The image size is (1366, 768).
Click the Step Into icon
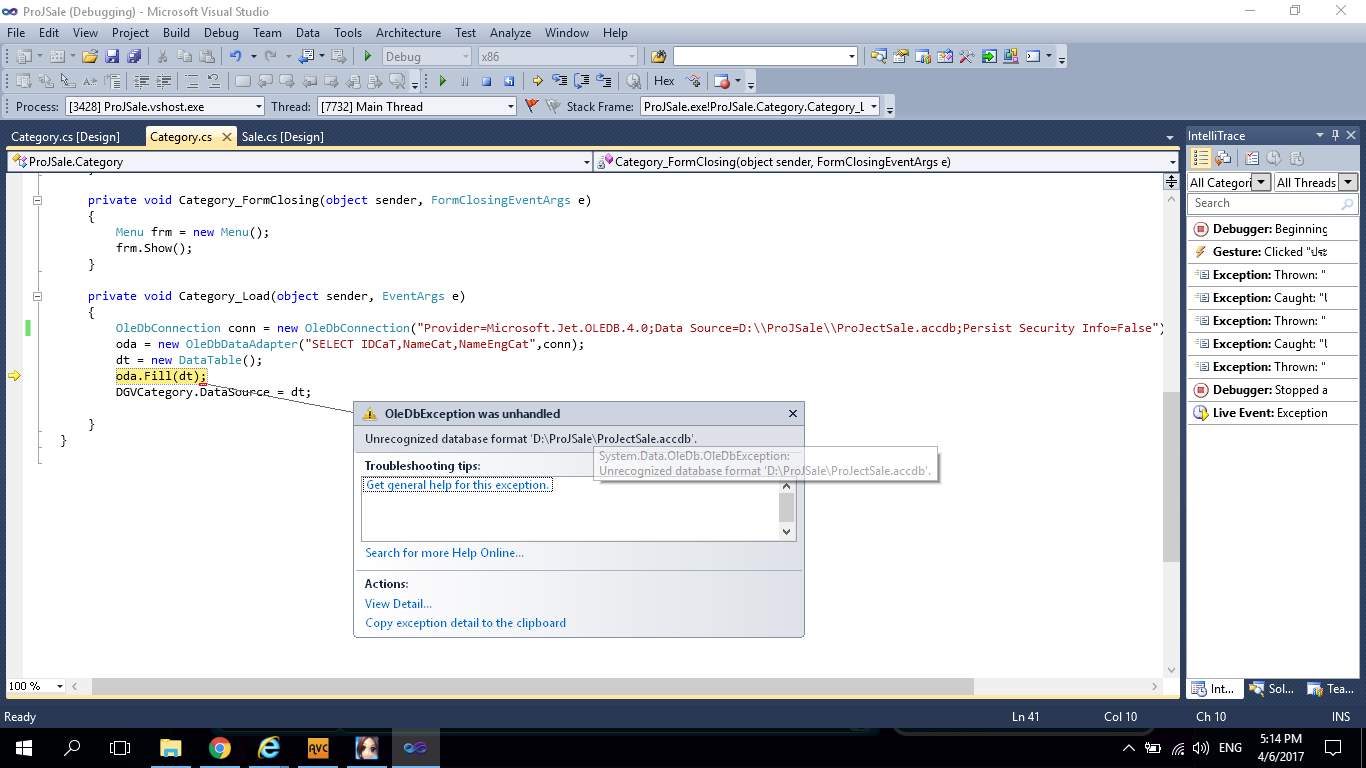click(x=559, y=80)
